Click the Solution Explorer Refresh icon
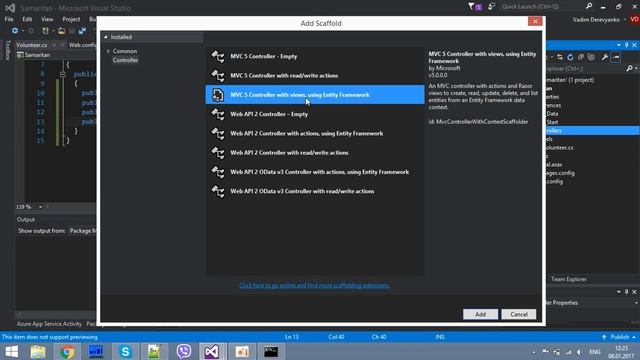The image size is (640, 360). 570,57
